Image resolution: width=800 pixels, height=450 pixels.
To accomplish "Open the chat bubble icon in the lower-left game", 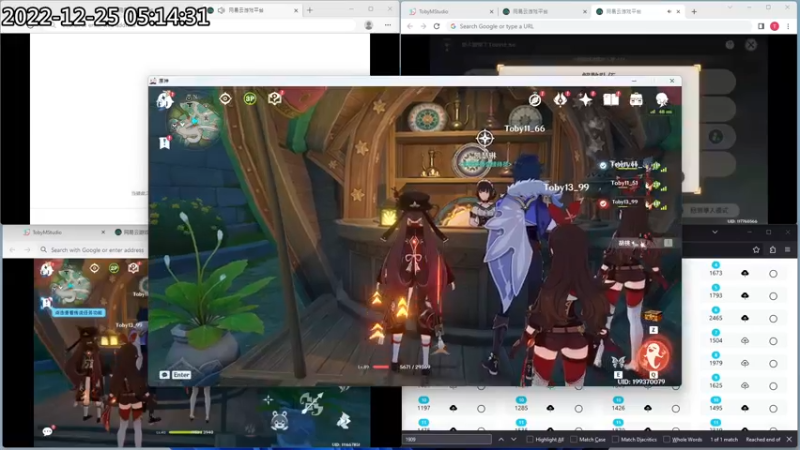I will 47,432.
